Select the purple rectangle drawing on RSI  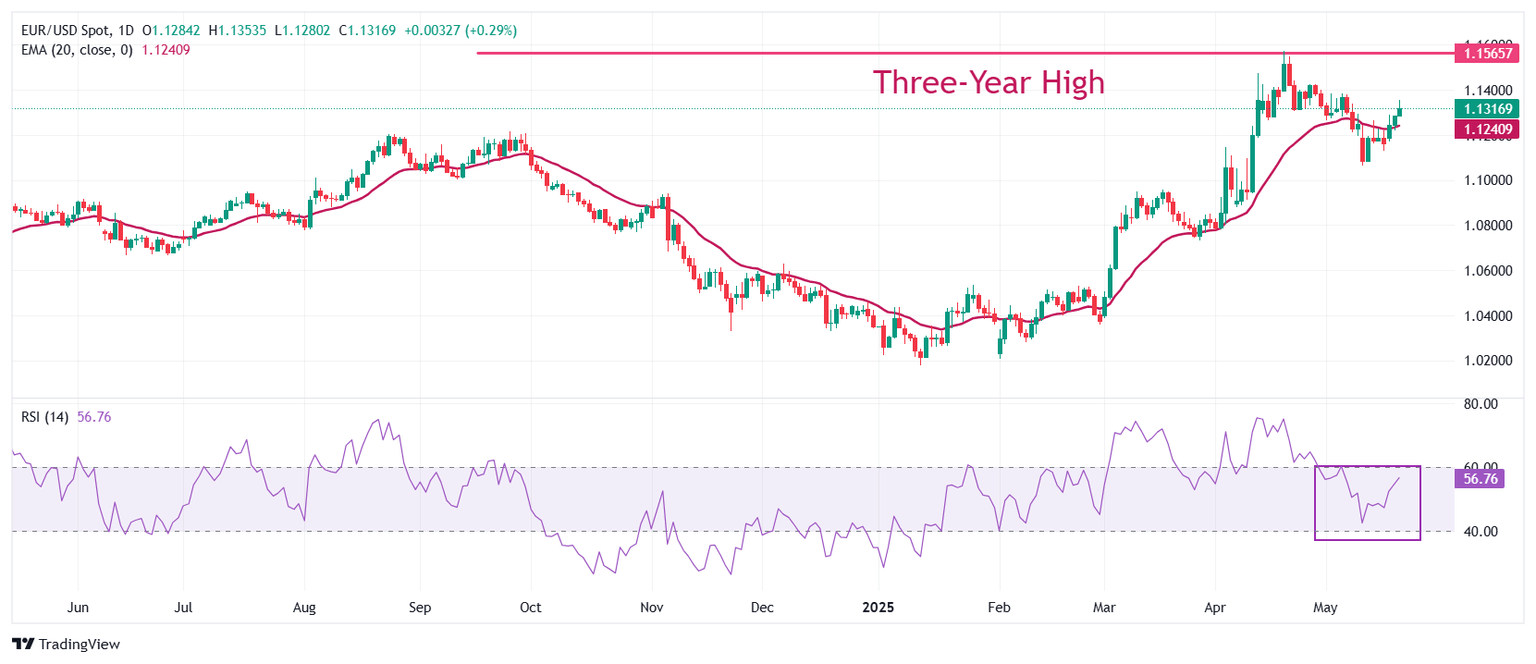pyautogui.click(x=1367, y=503)
